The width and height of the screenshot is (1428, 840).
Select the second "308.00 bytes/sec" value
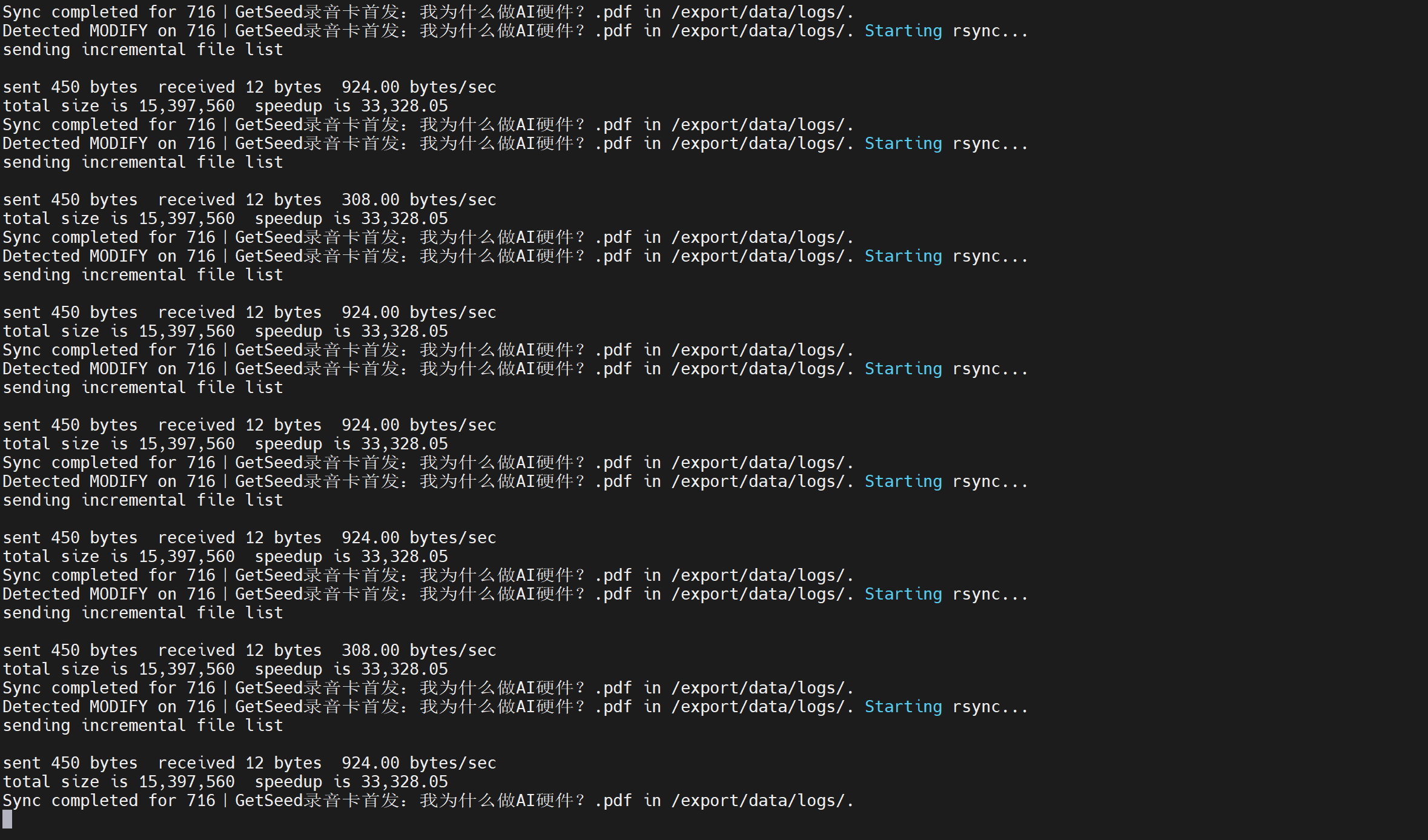418,650
